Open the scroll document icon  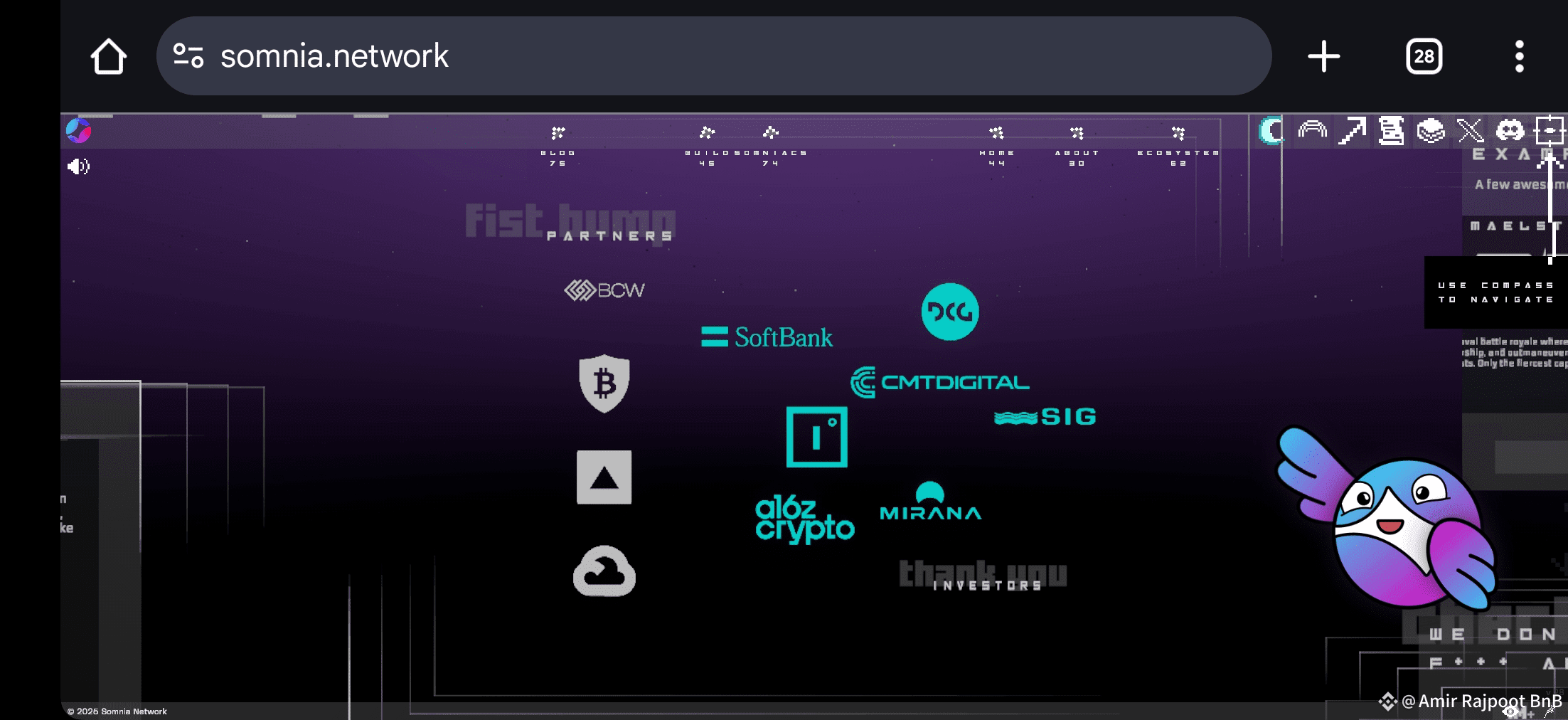tap(1392, 131)
